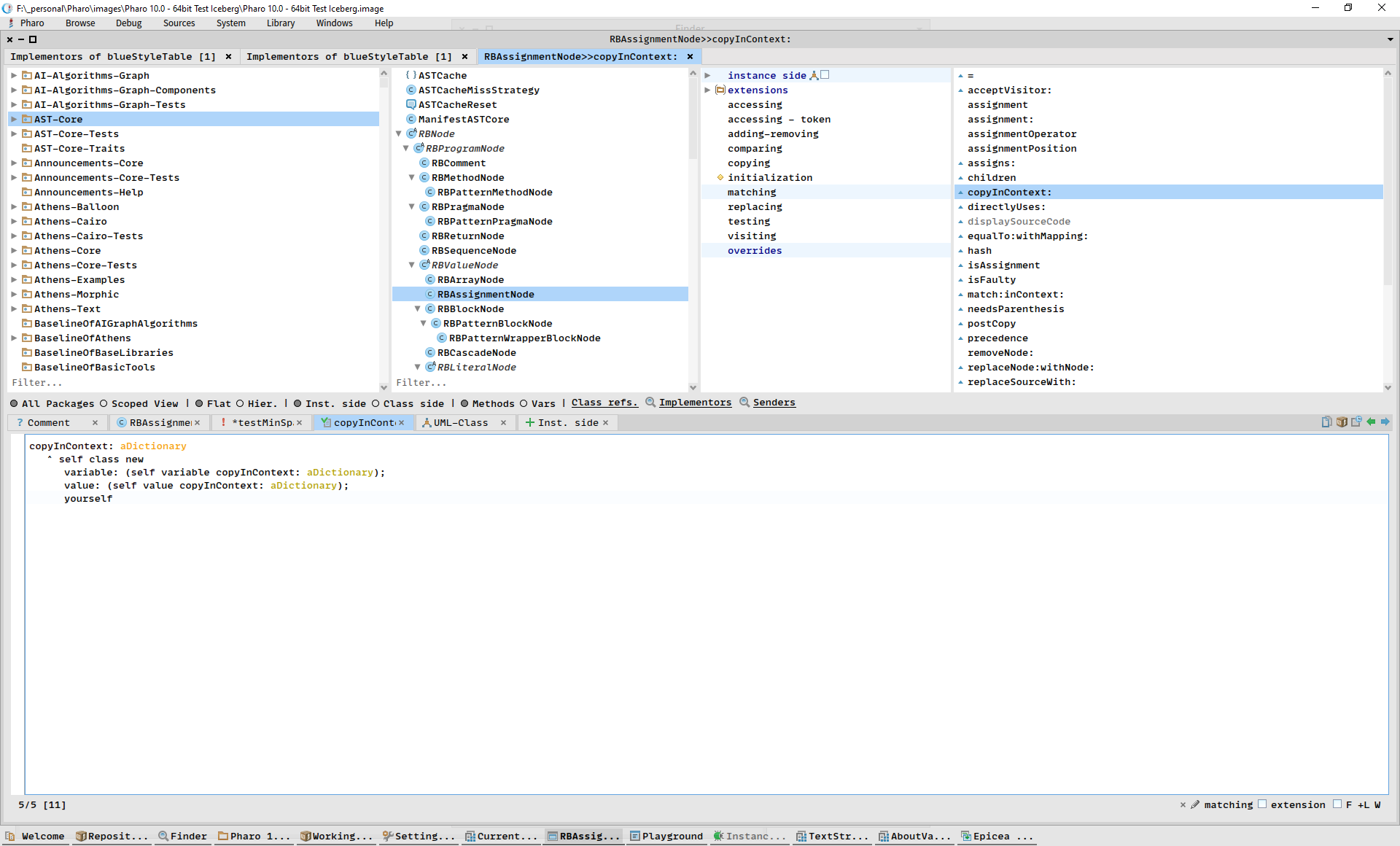
Task: Click the Finder magnifier icon in the taskbar
Action: click(163, 836)
